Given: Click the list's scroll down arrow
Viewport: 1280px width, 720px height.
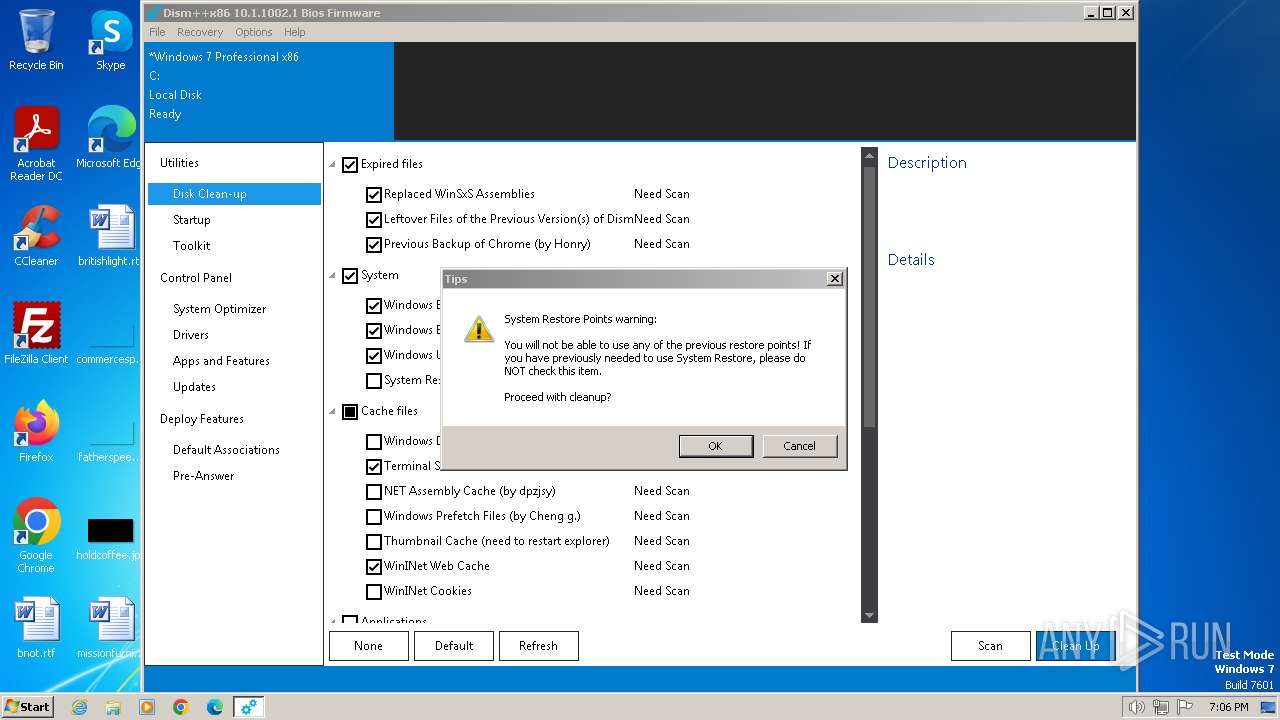Looking at the screenshot, I should click(x=869, y=615).
